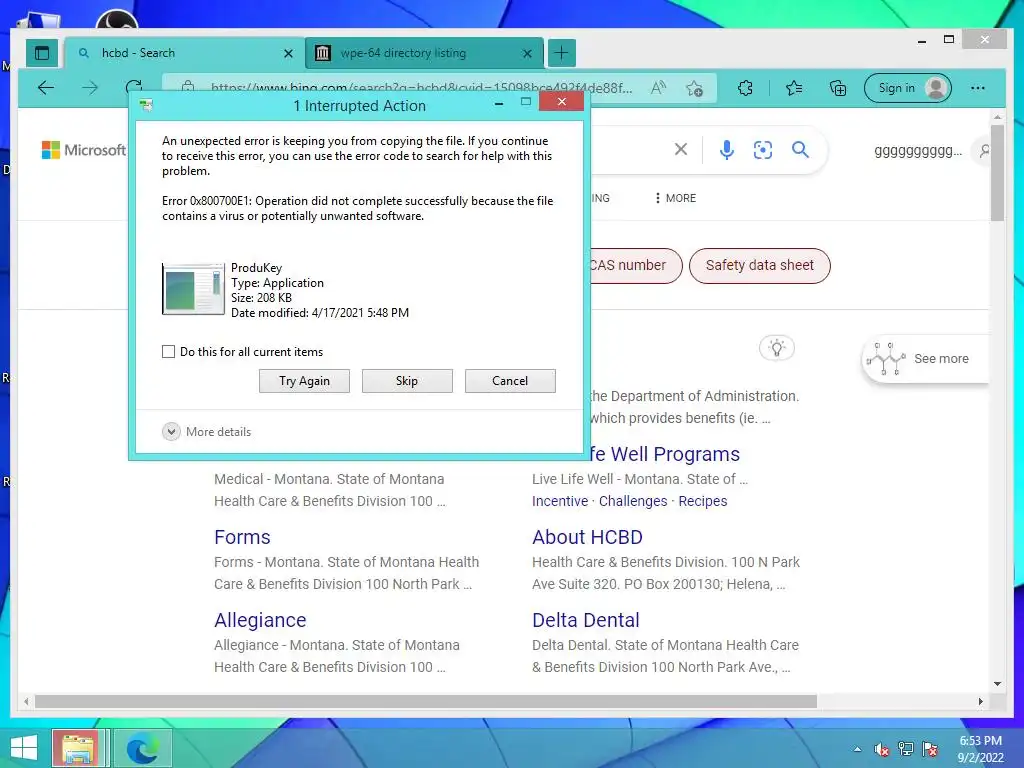Viewport: 1024px width, 768px height.
Task: Open the Edge Settings and more menu
Action: pyautogui.click(x=978, y=88)
